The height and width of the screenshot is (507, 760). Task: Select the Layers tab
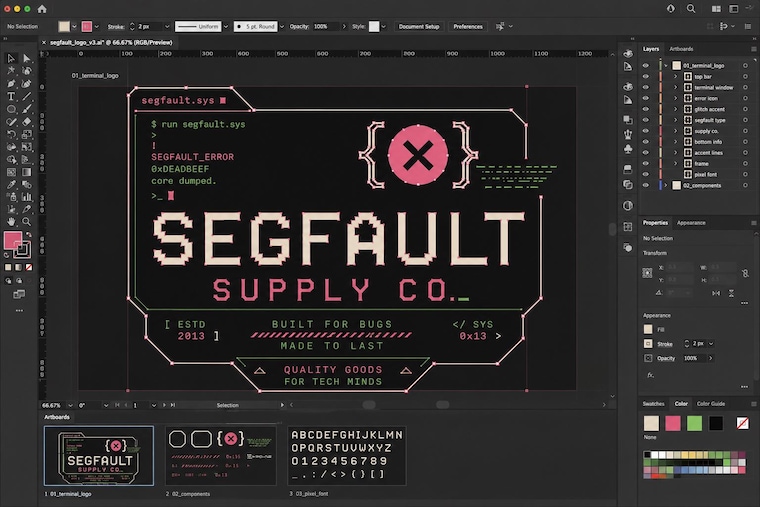point(650,49)
